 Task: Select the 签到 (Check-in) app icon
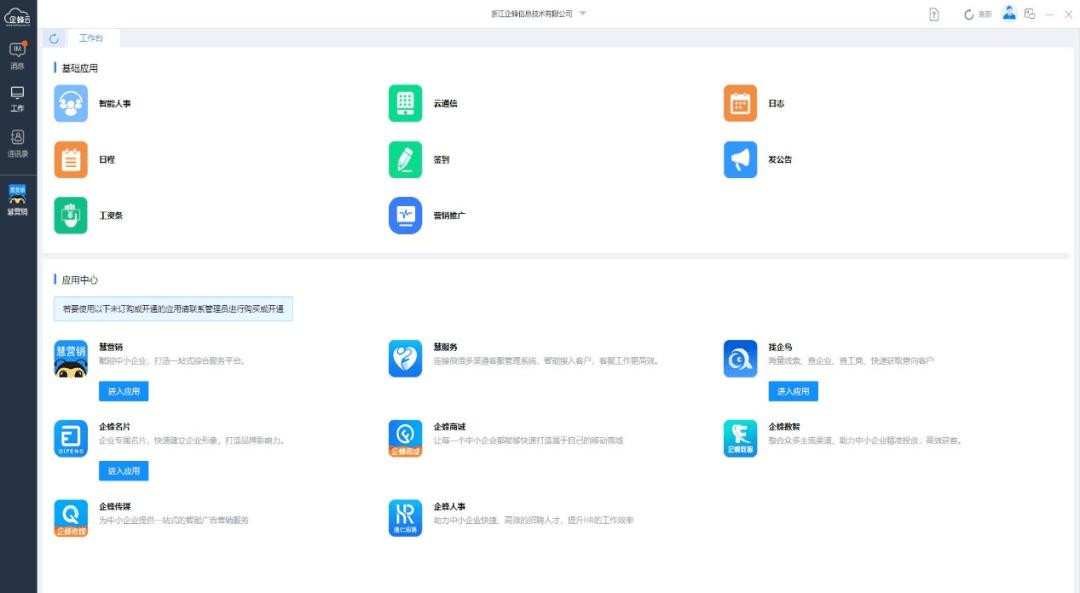[x=407, y=158]
